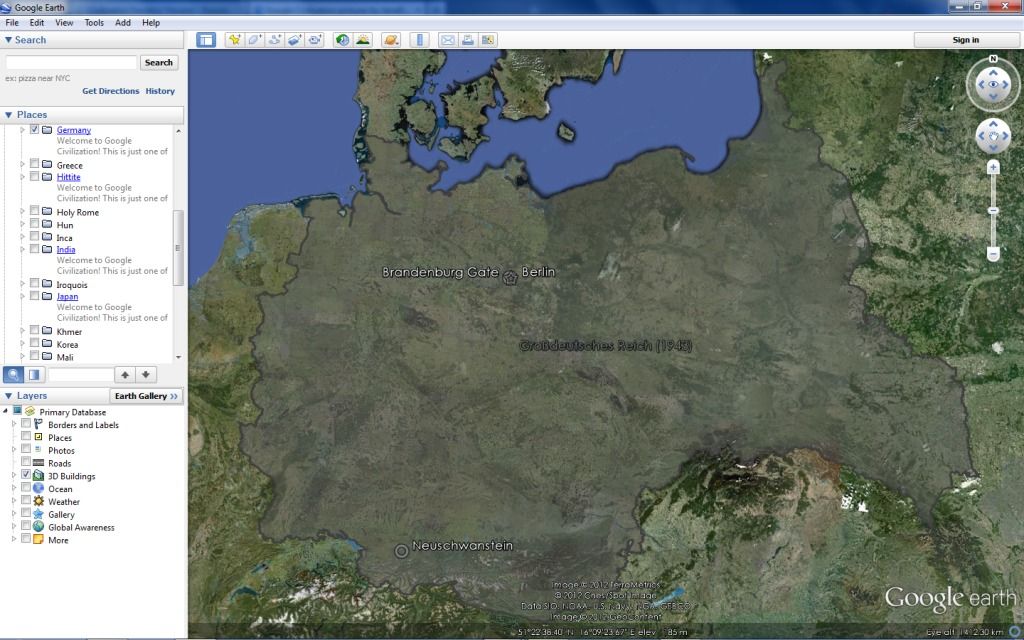
Task: Add a placemark with pushpin icon
Action: coord(234,40)
